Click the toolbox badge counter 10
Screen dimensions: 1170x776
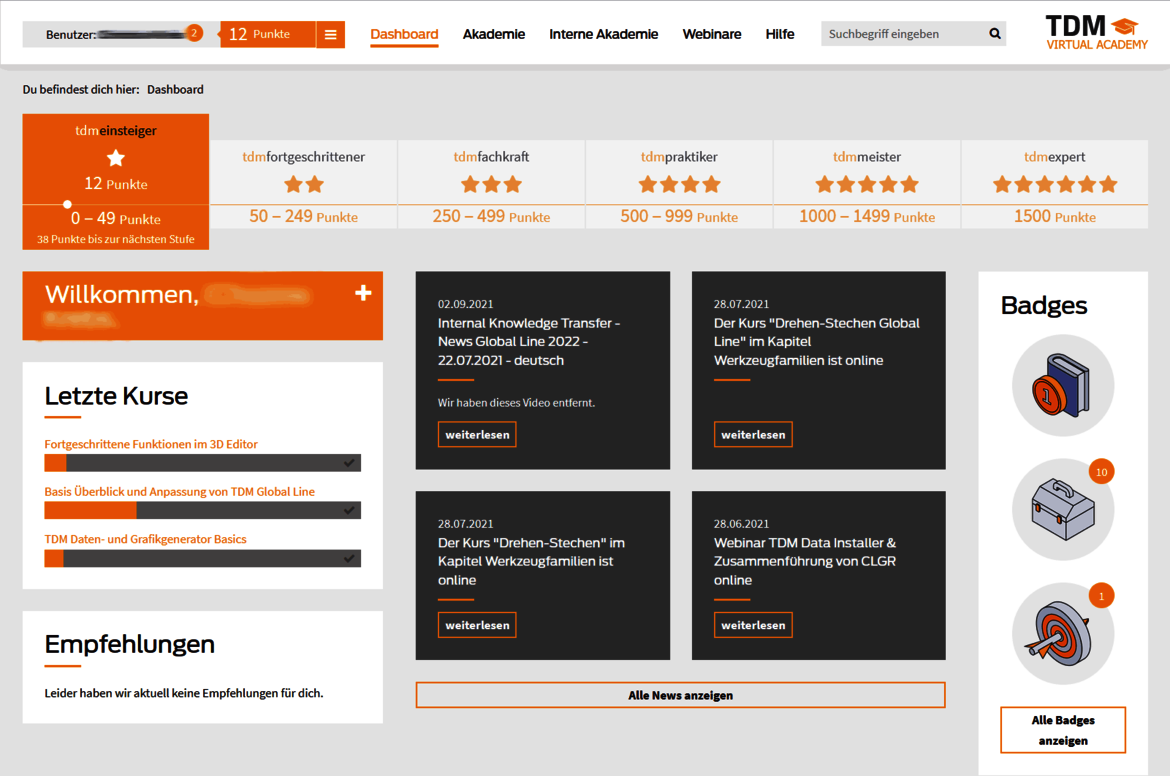pyautogui.click(x=1101, y=472)
